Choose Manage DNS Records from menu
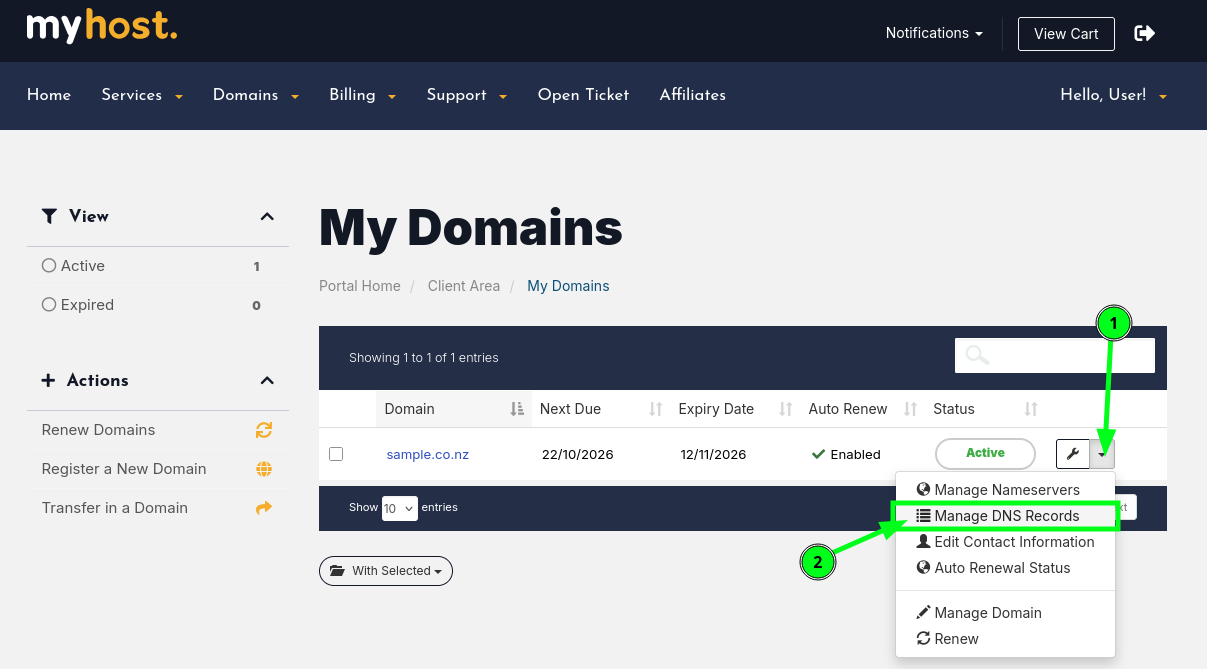 point(1005,516)
